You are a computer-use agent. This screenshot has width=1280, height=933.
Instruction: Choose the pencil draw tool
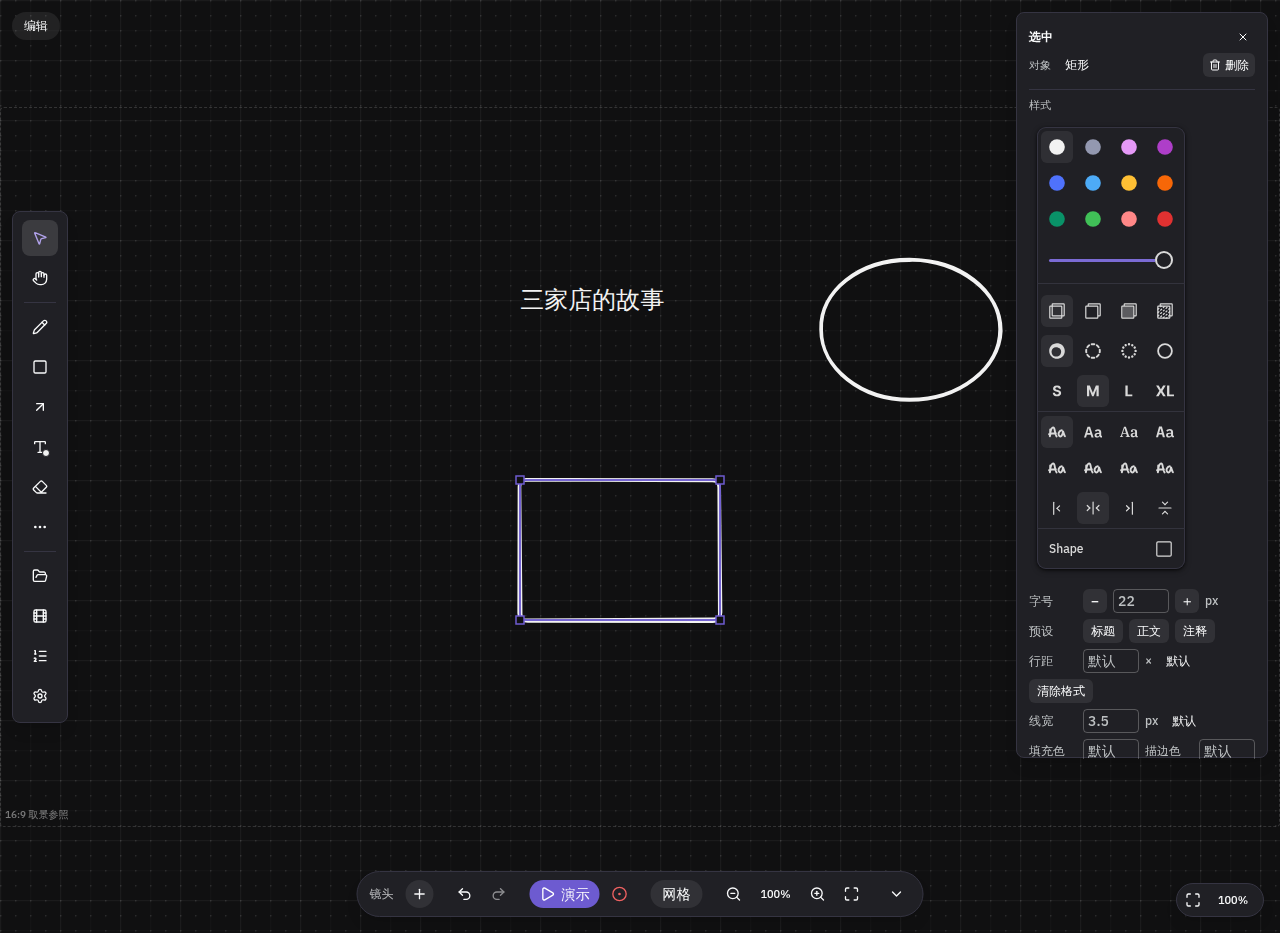click(40, 327)
